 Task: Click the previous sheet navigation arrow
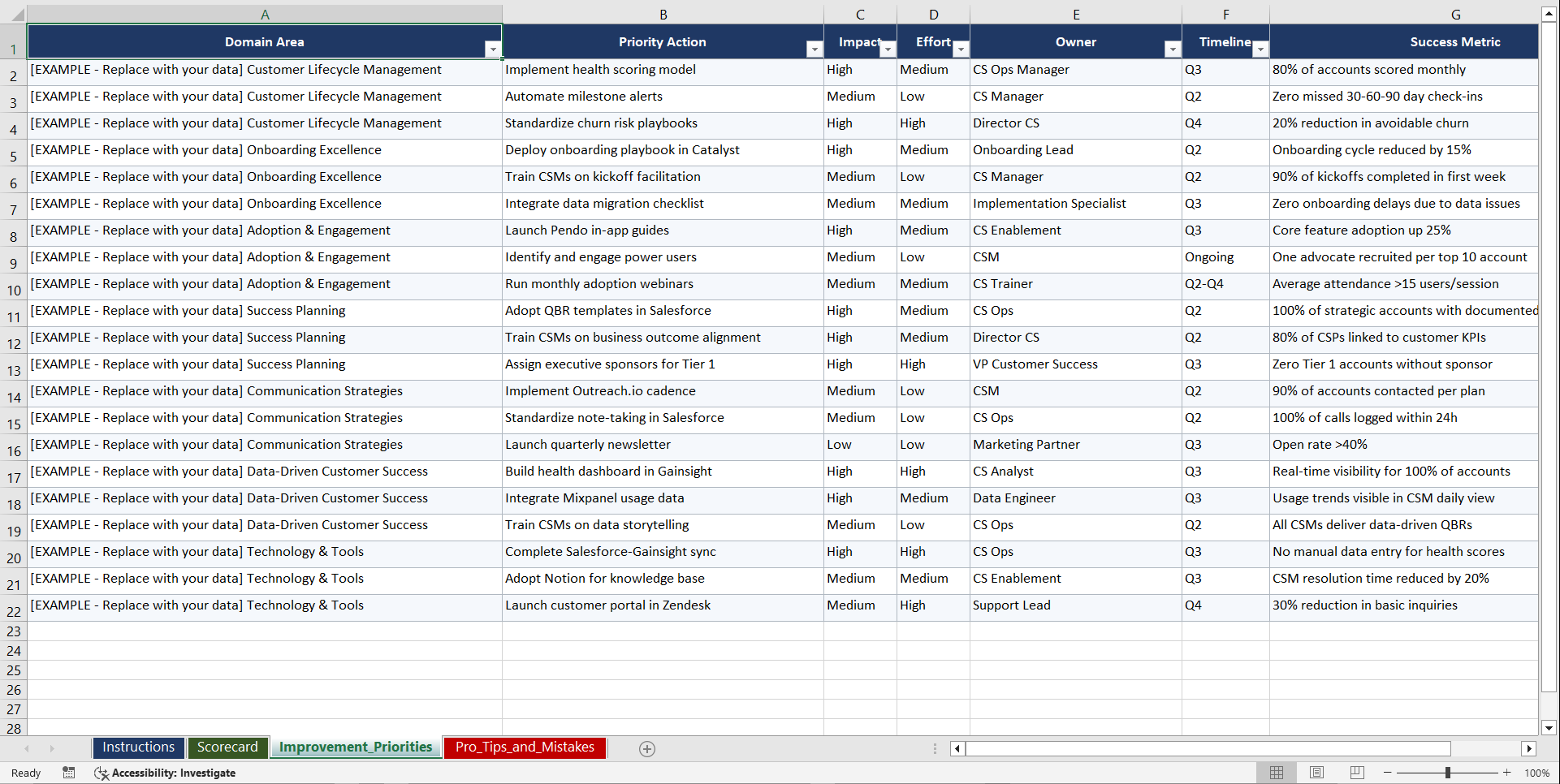pyautogui.click(x=28, y=748)
